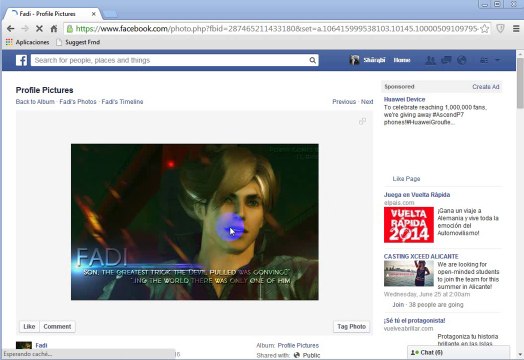Image resolution: width=524 pixels, height=360 pixels.
Task: Click Back to Album link
Action: click(x=35, y=102)
